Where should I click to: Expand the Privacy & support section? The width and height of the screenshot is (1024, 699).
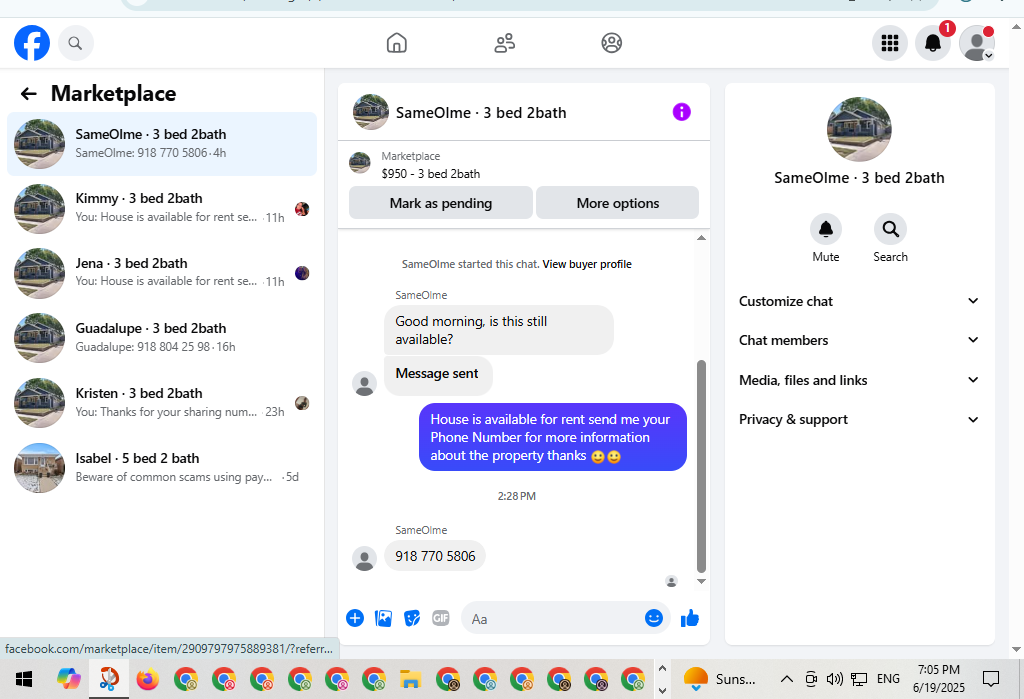click(859, 419)
